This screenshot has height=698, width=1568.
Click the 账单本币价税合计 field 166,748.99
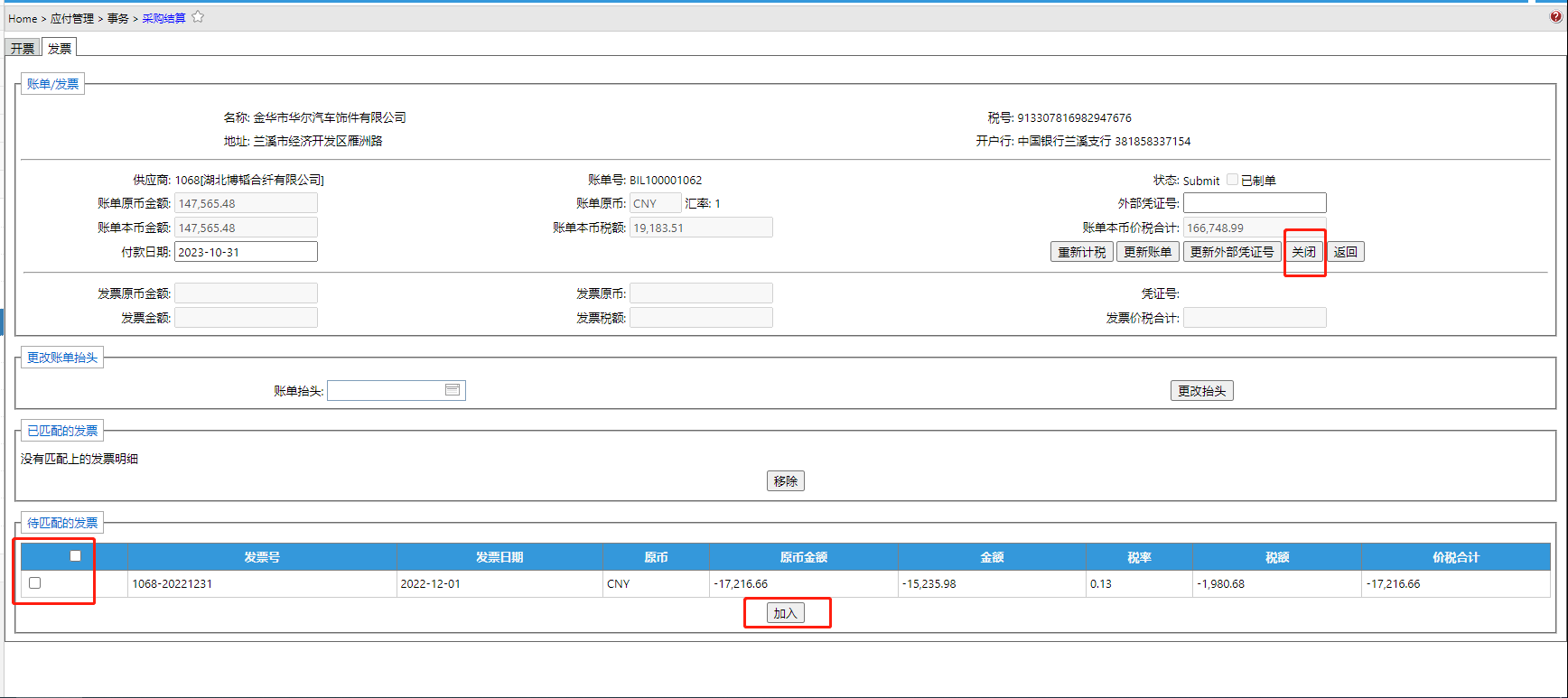pos(1255,228)
